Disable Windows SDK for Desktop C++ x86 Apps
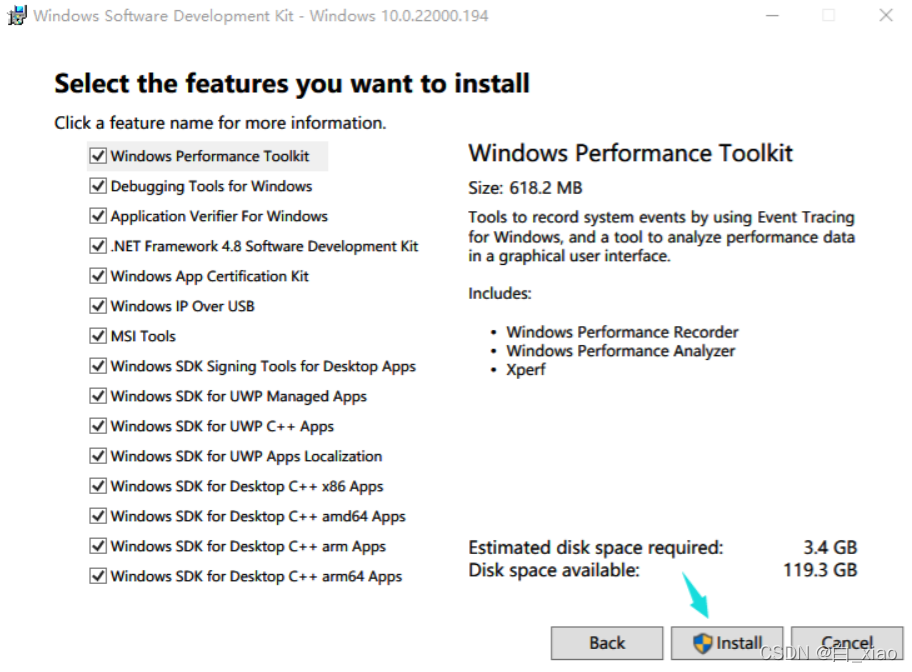This screenshot has width=912, height=672. [x=97, y=486]
